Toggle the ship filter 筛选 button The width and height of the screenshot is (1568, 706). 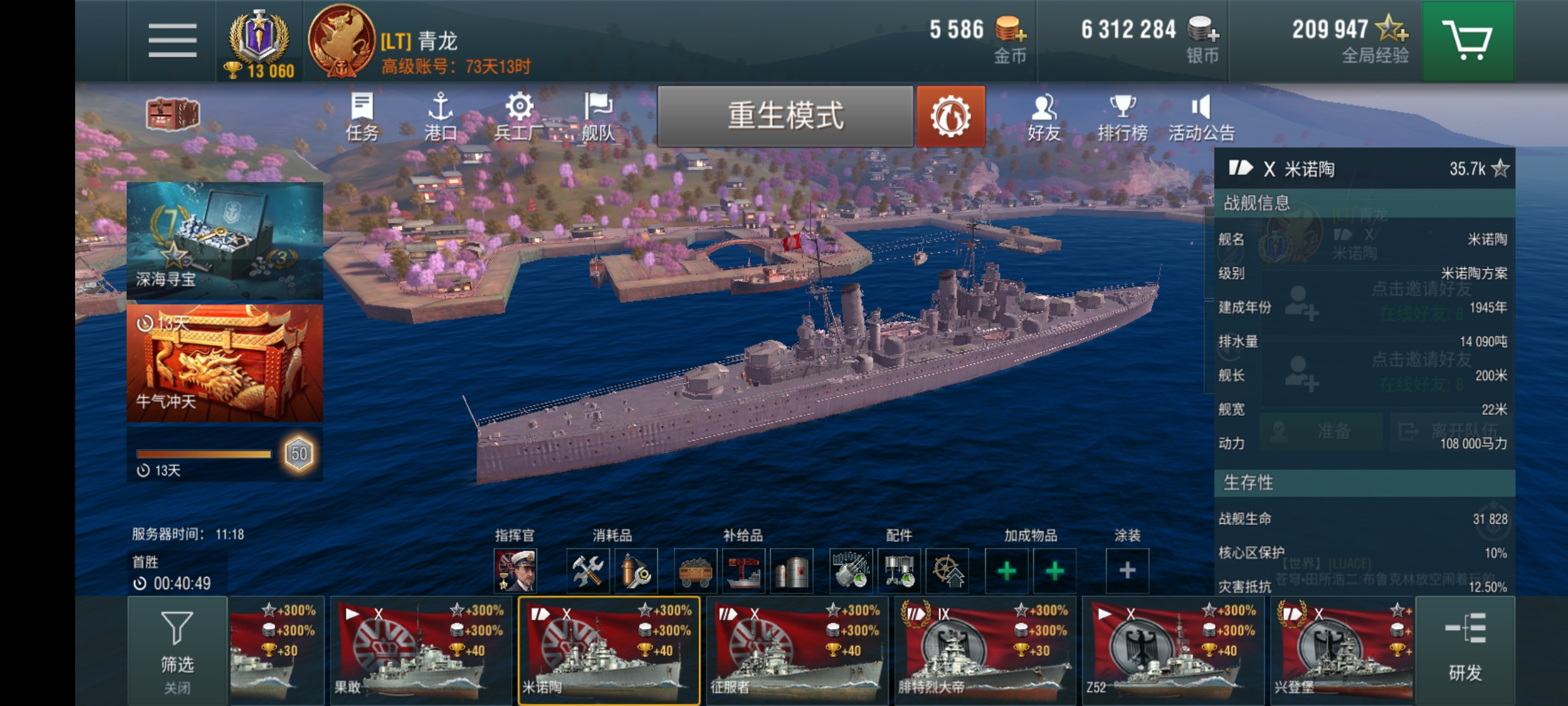tap(177, 650)
